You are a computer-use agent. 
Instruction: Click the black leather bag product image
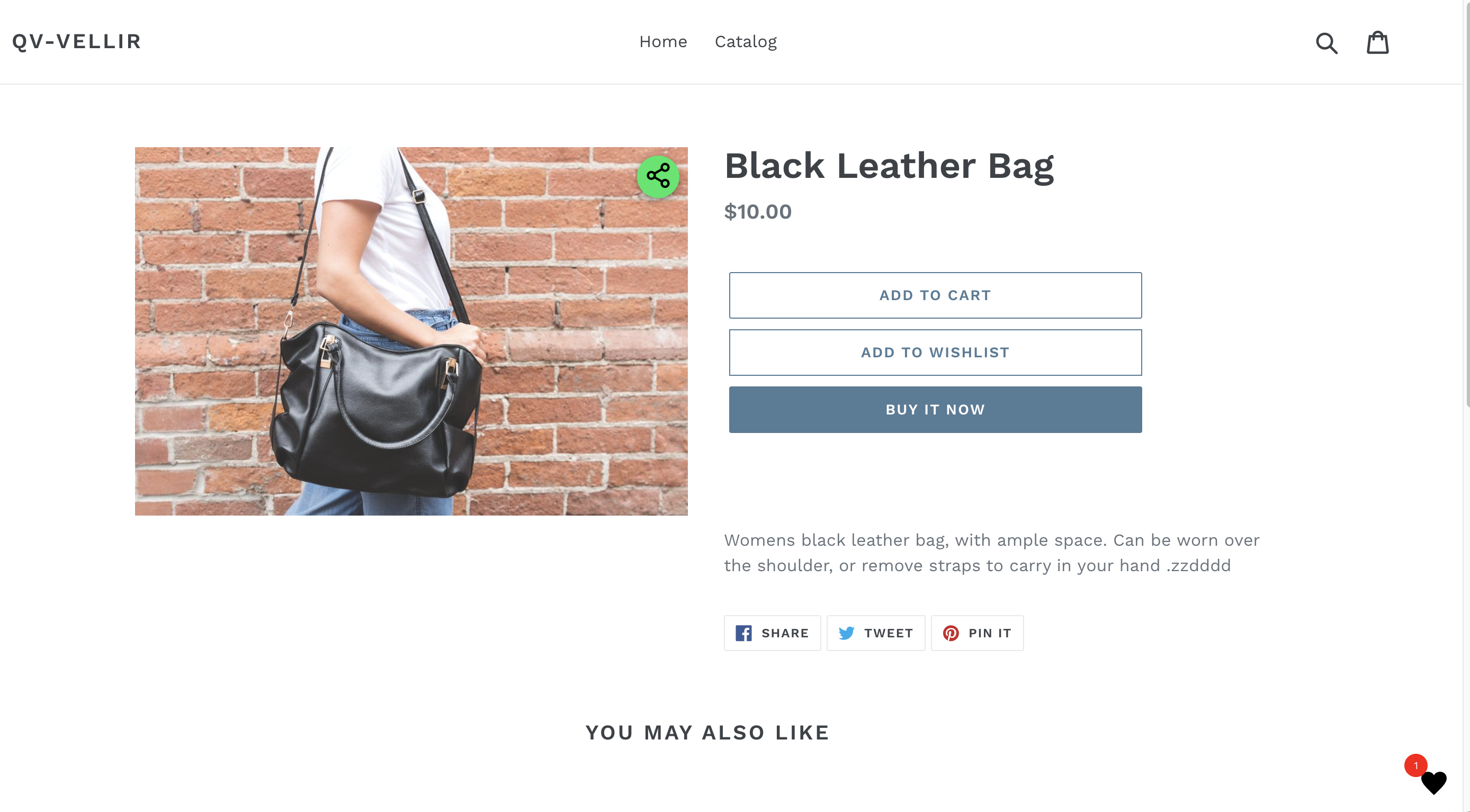411,331
